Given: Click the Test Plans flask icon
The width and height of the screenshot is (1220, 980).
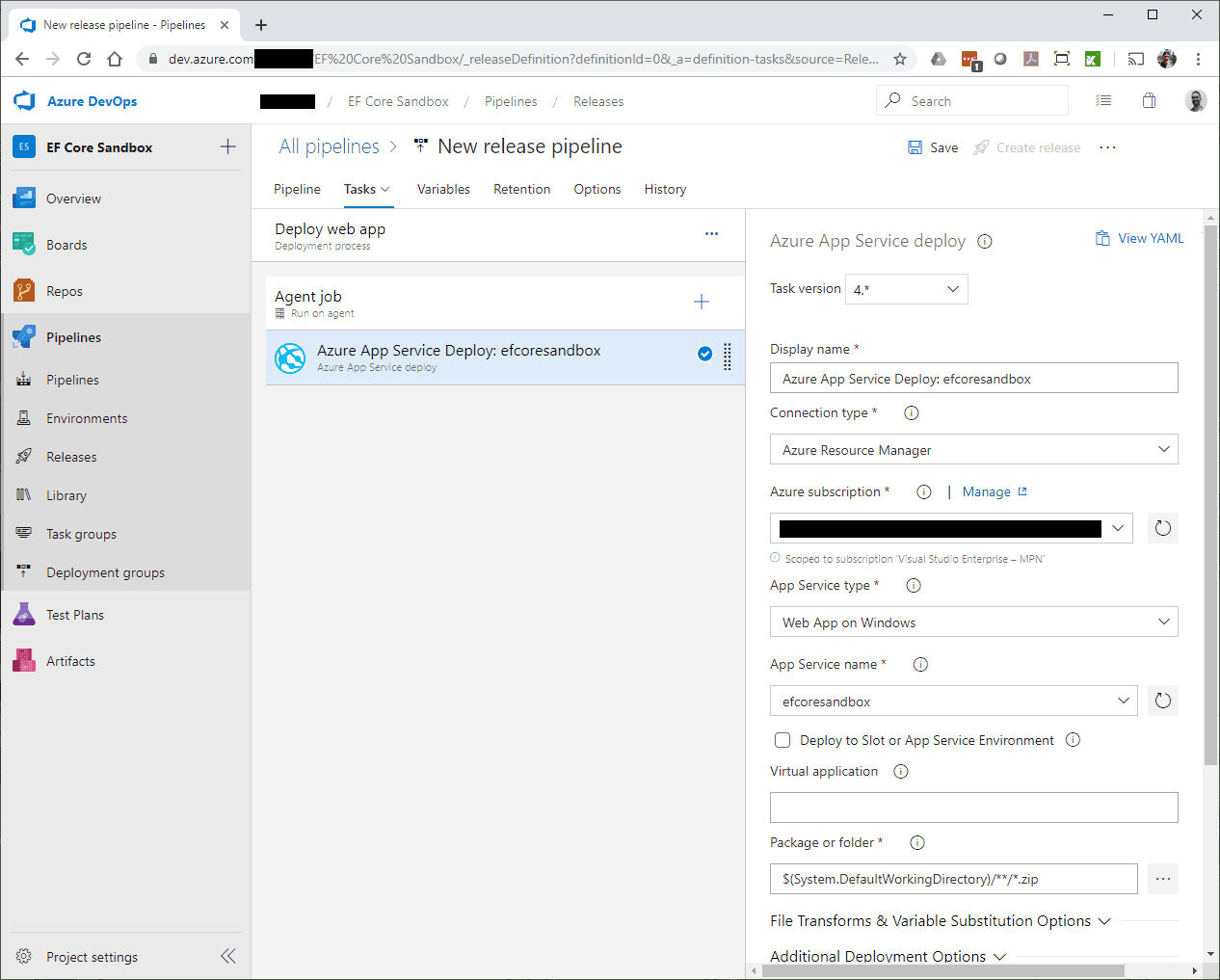Looking at the screenshot, I should point(24,615).
